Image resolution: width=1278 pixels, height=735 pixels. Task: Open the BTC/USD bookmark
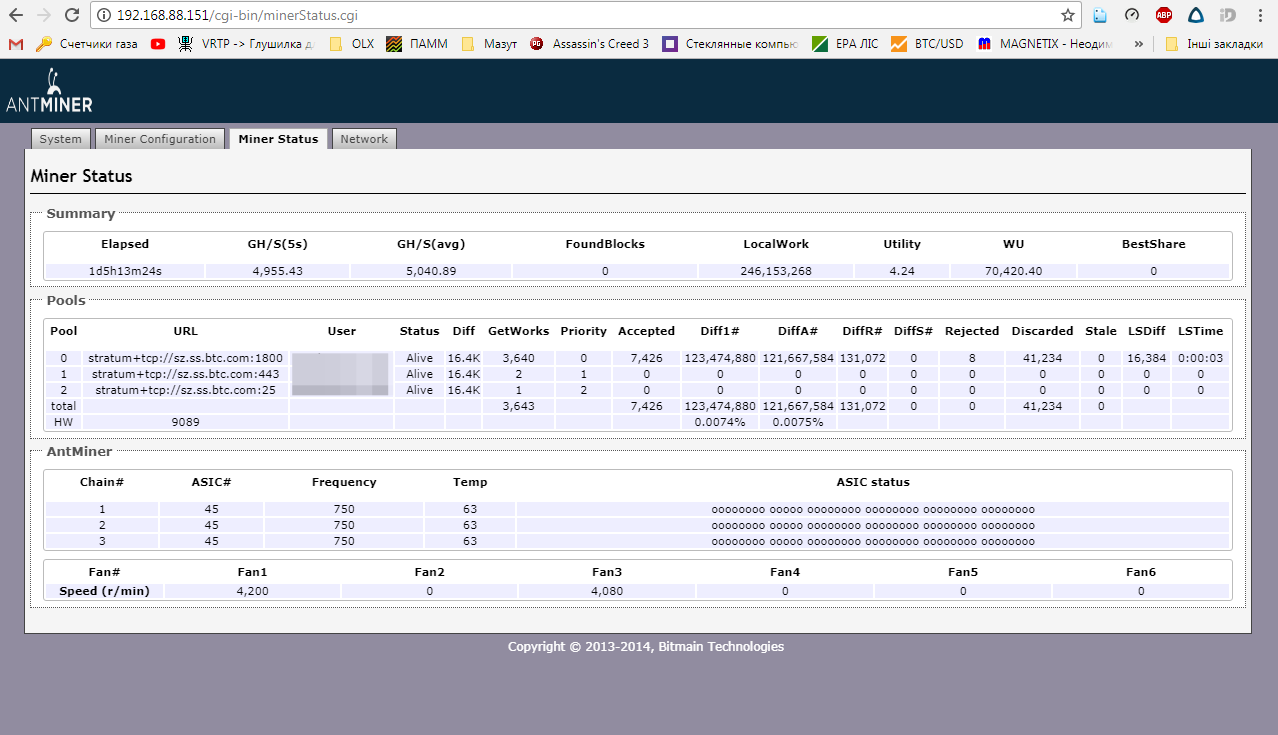point(927,44)
